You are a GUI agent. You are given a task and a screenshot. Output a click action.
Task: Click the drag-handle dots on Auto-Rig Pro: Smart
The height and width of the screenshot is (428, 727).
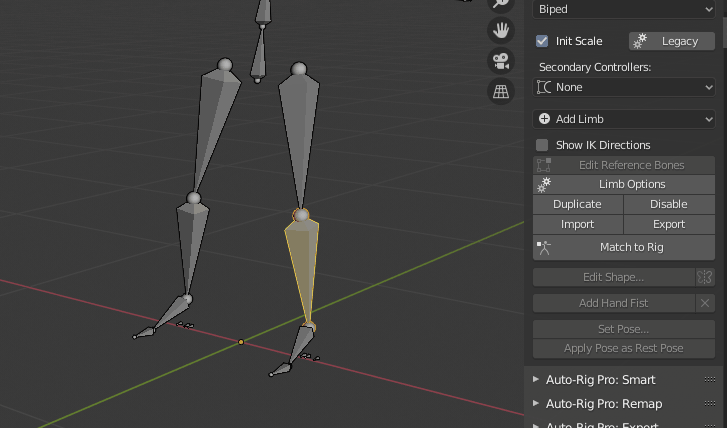pos(709,380)
